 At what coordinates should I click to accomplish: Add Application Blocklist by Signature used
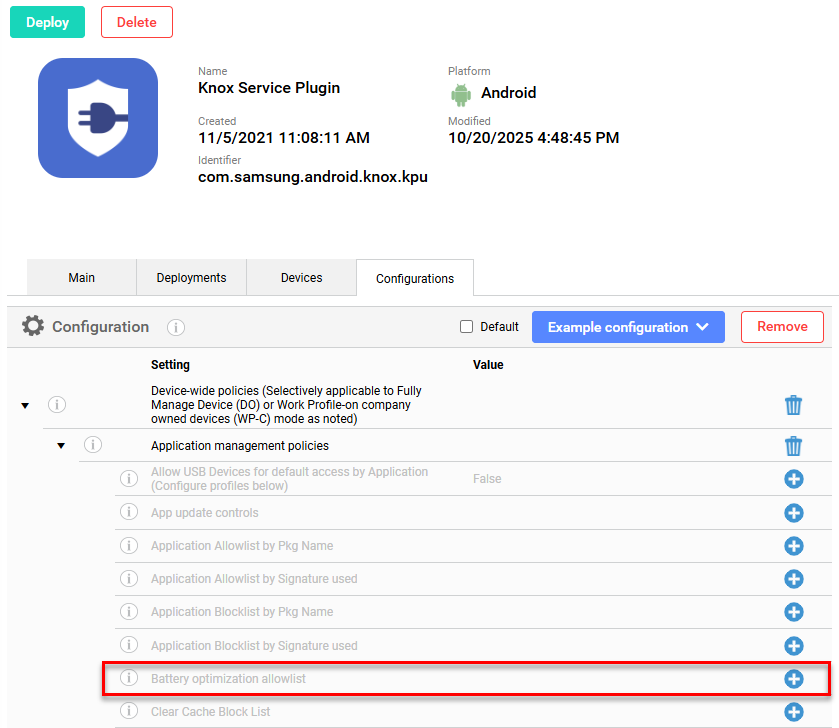tap(794, 645)
